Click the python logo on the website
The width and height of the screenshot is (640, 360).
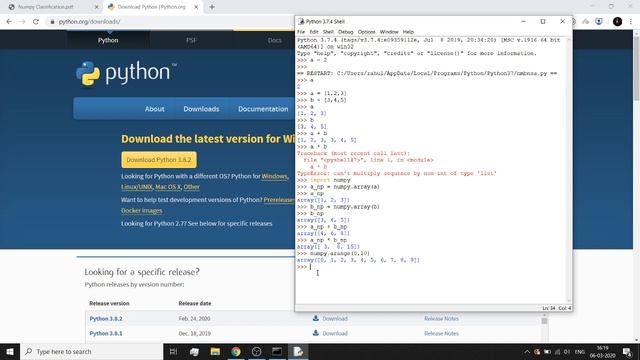click(126, 73)
